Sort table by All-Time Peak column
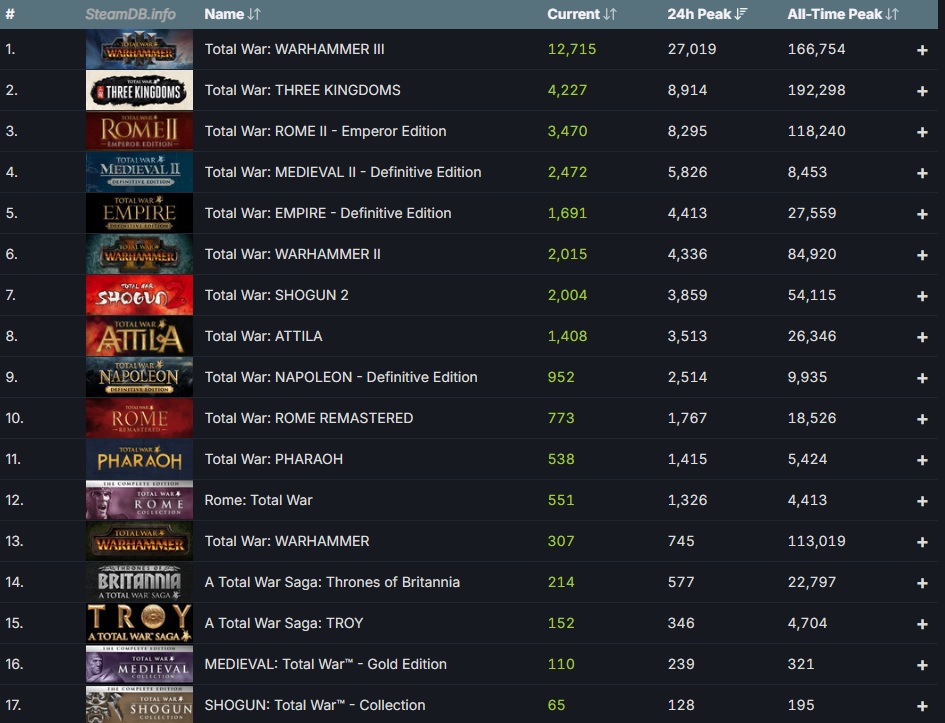The width and height of the screenshot is (945, 723). coord(843,14)
